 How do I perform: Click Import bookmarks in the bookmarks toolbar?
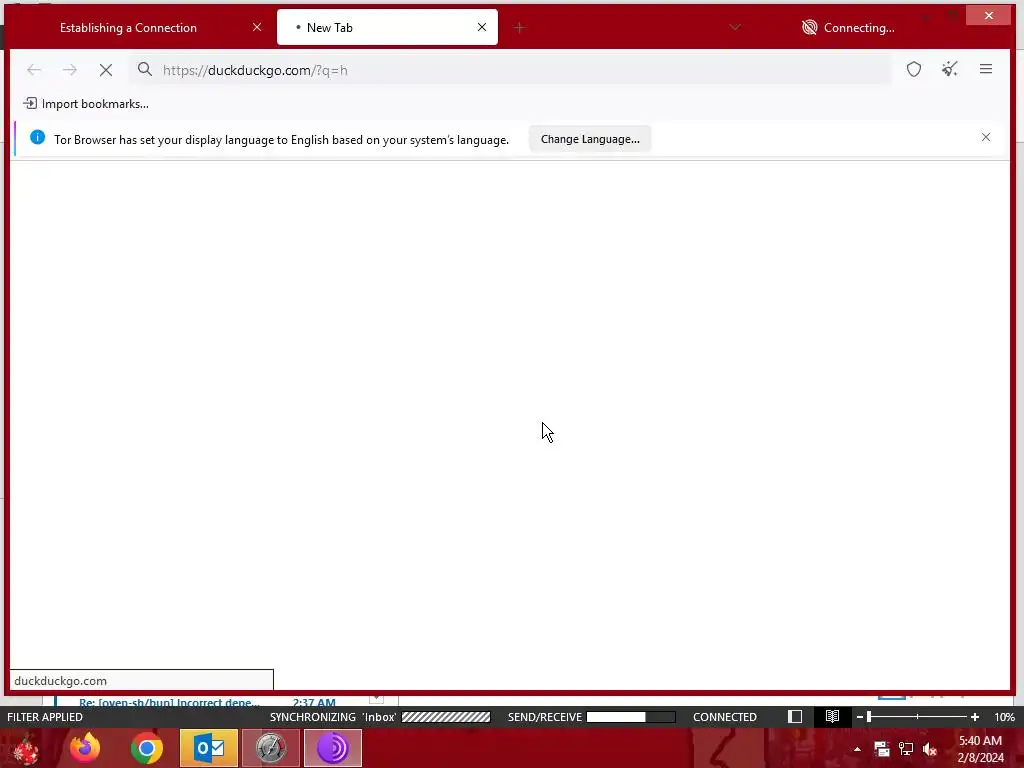click(86, 104)
